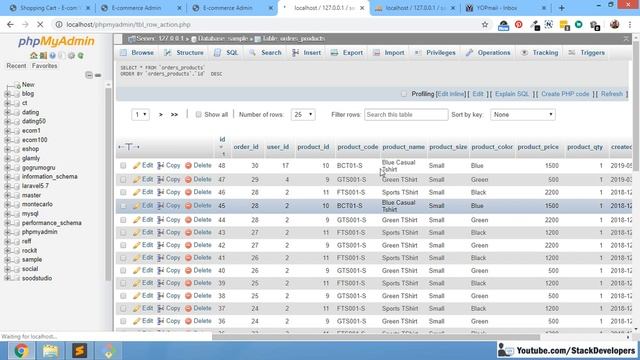
Task: Collapse all in navigation panel icon
Action: (89, 75)
